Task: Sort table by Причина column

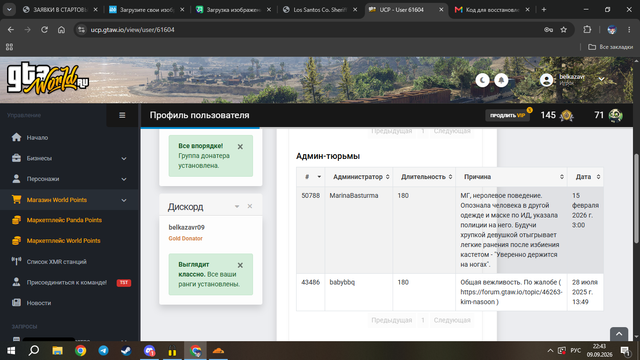Action: point(511,177)
